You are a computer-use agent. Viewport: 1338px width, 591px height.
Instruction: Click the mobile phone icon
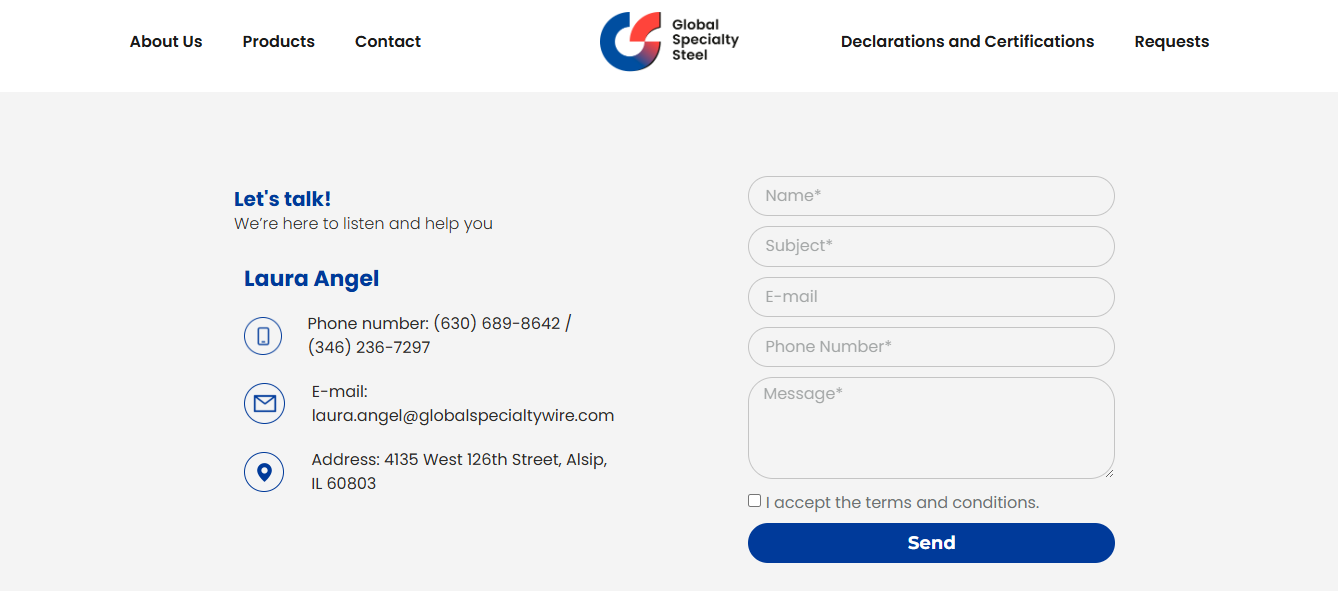[x=264, y=336]
